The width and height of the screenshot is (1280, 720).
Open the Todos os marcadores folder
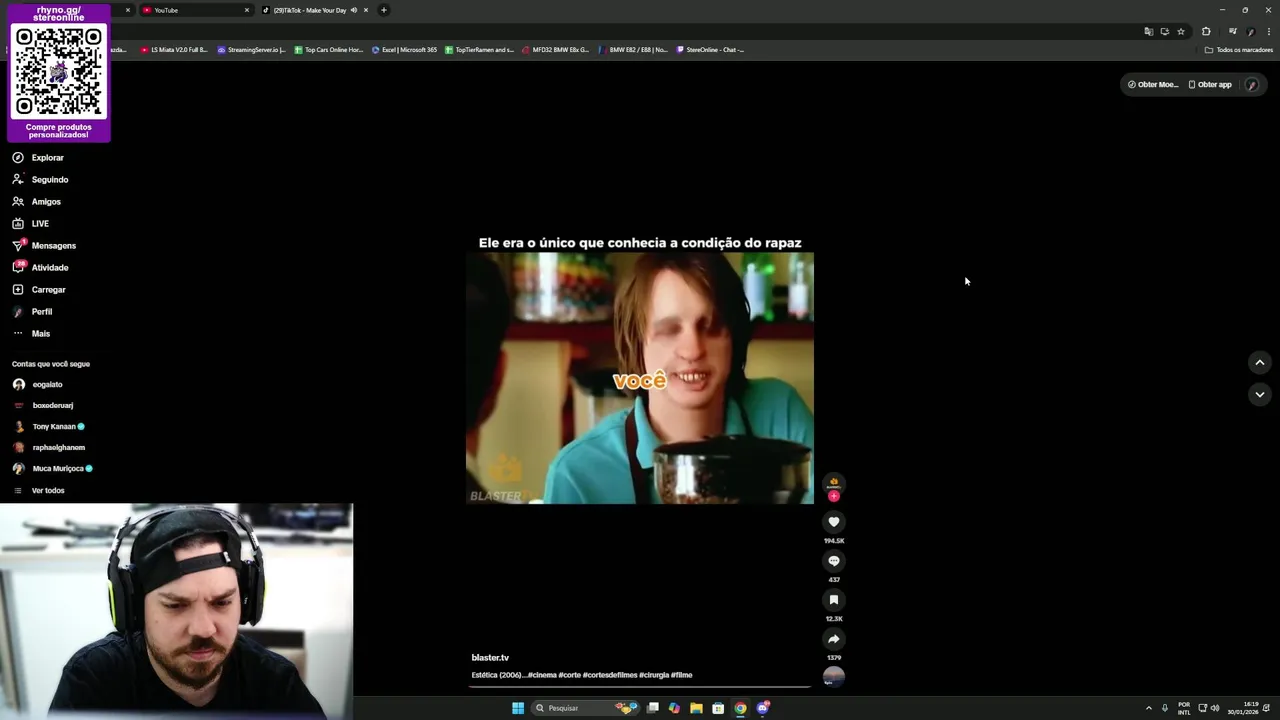point(1239,50)
